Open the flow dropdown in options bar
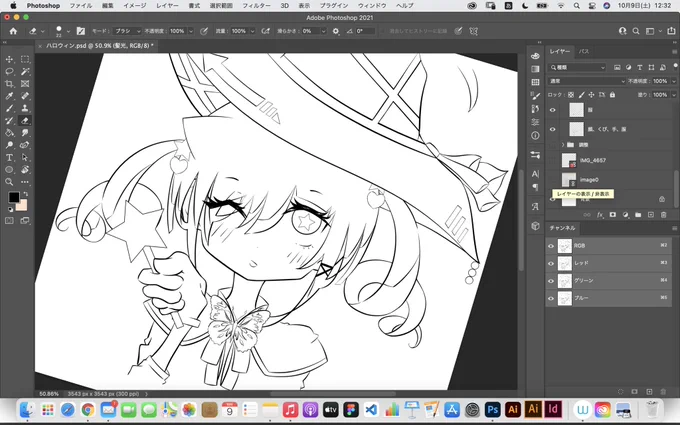Viewport: 680px width, 425px height. pos(252,31)
